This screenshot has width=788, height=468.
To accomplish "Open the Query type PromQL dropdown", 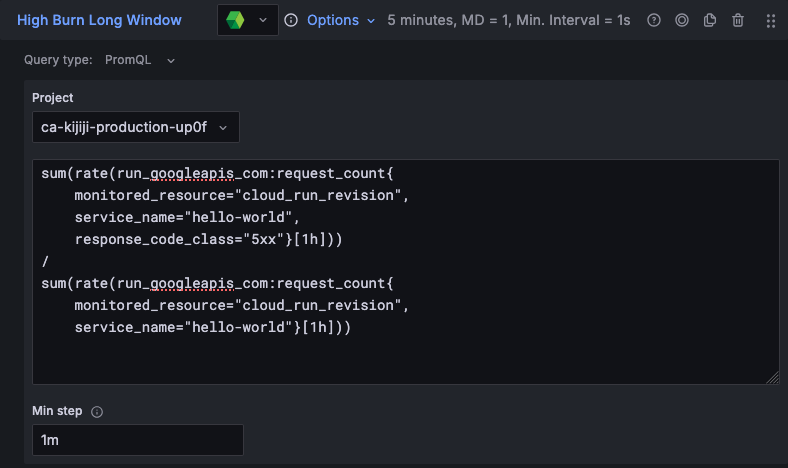I will (140, 60).
